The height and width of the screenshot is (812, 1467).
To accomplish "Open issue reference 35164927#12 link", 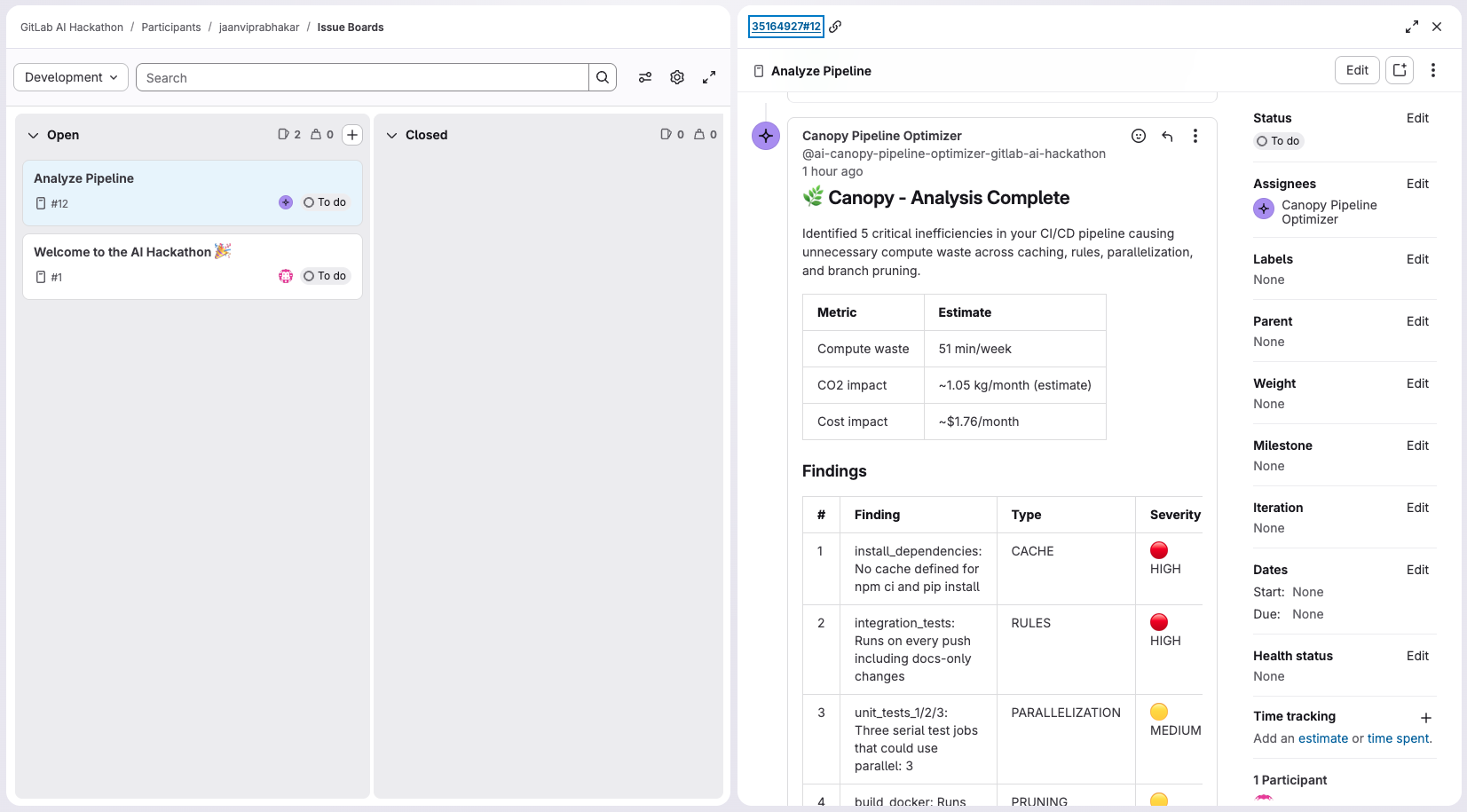I will click(786, 27).
